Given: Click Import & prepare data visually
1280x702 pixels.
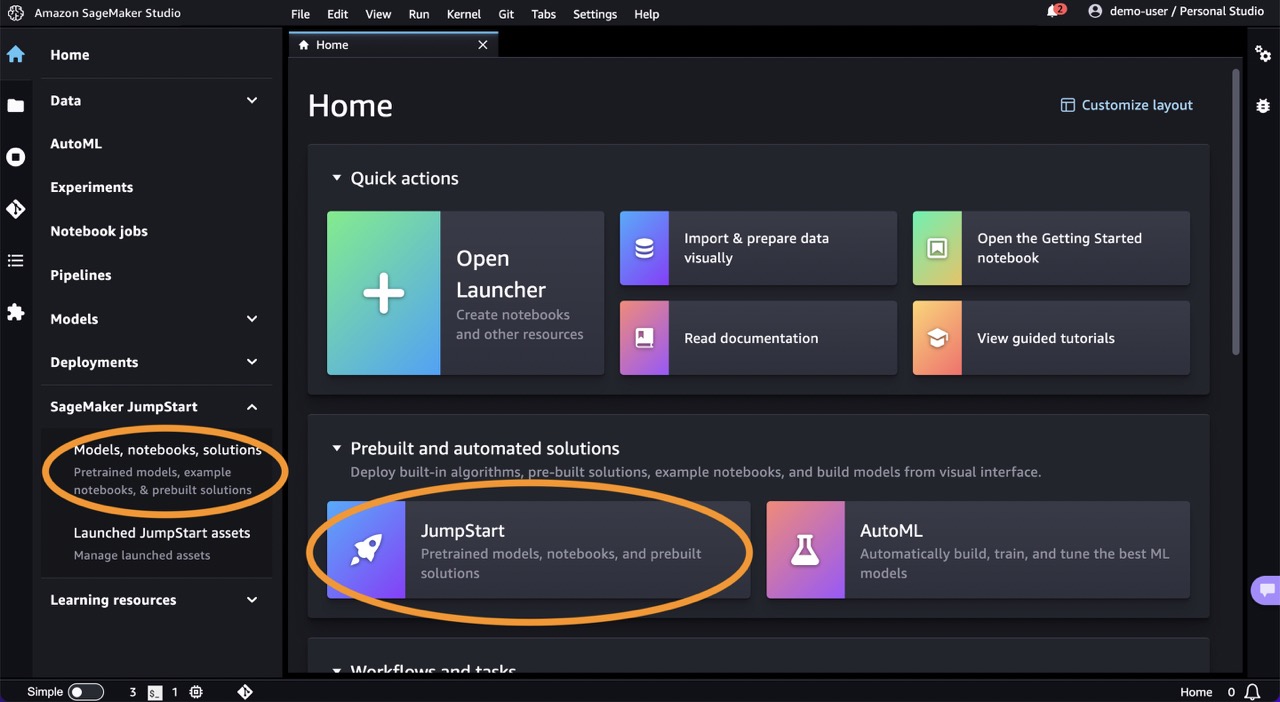Looking at the screenshot, I should click(756, 248).
